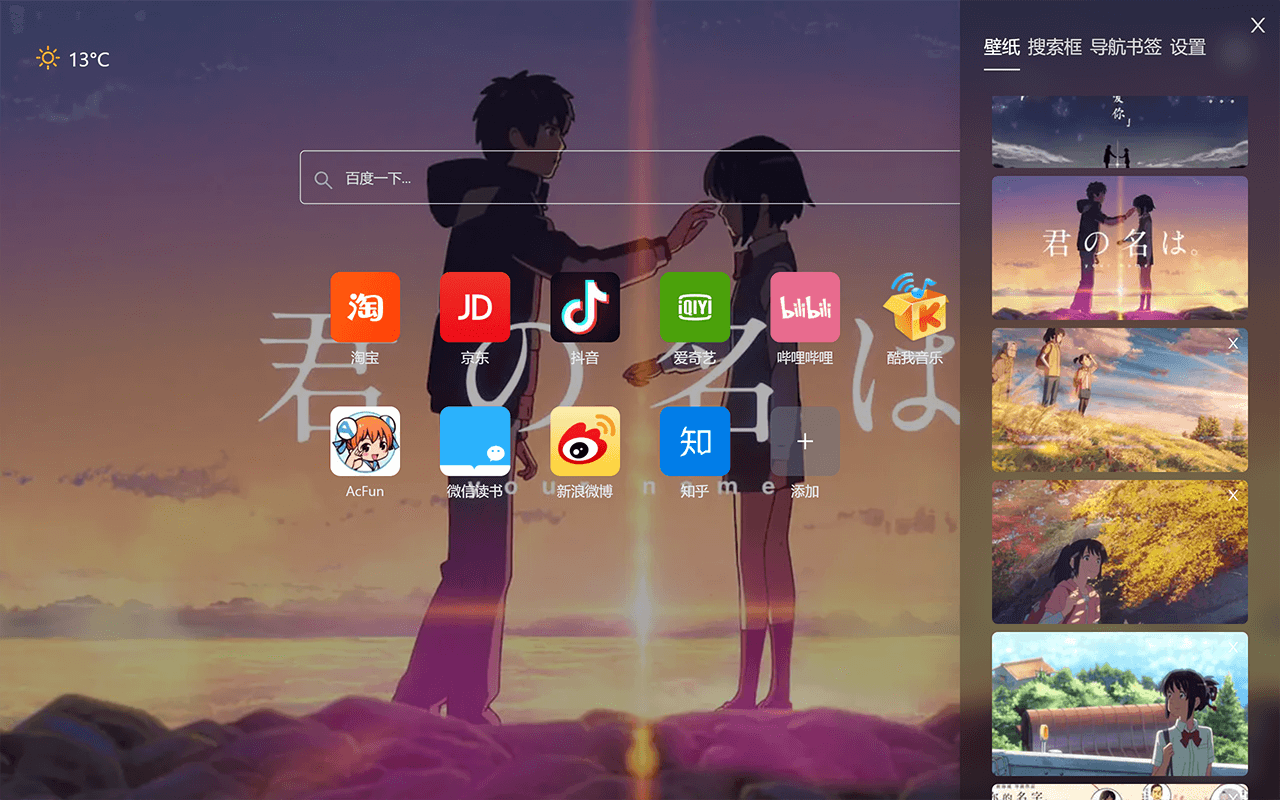Select the 君の名は title wallpaper thumbnail
The height and width of the screenshot is (800, 1280).
1120,248
